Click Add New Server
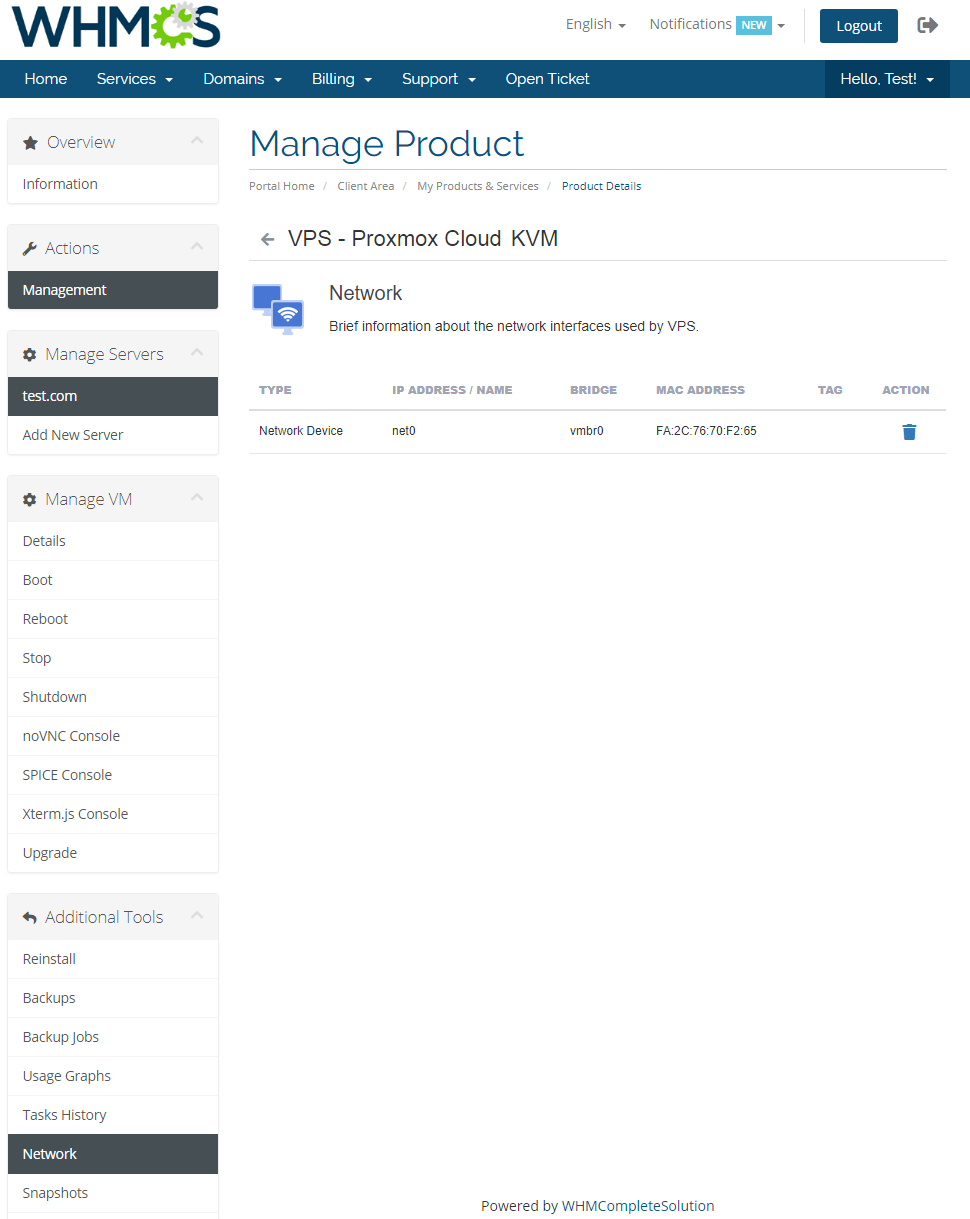 113,435
